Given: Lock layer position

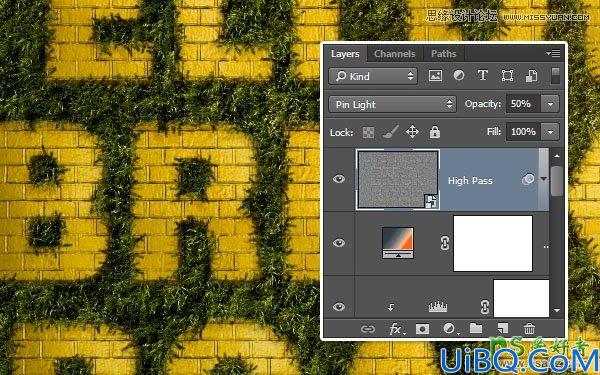Looking at the screenshot, I should click(412, 132).
